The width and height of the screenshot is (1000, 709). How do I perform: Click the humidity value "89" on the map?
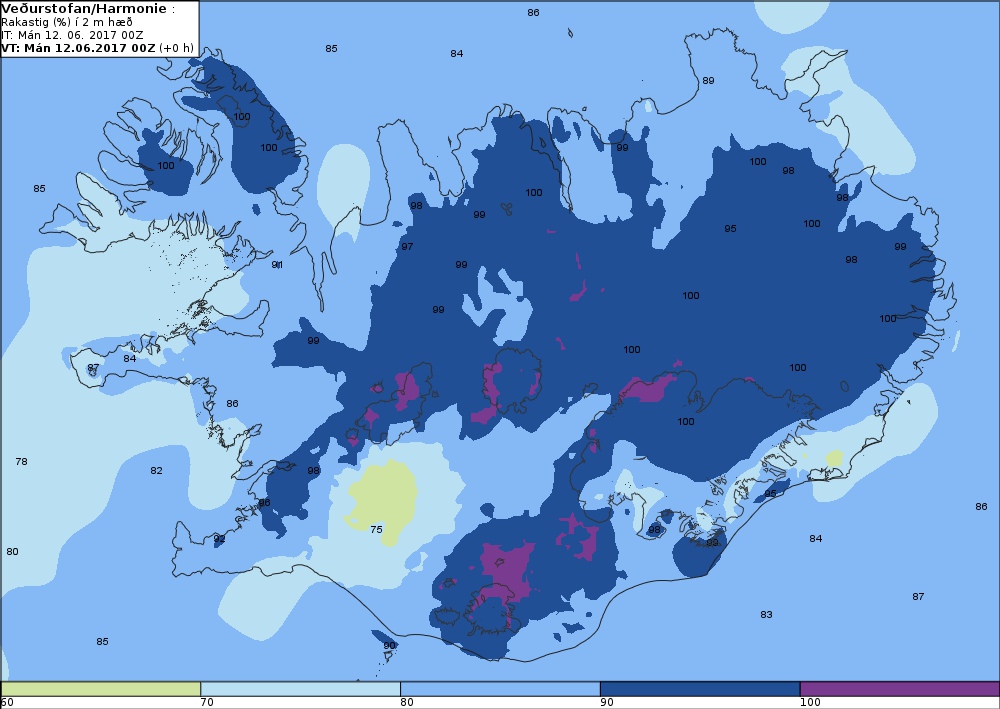[x=708, y=80]
